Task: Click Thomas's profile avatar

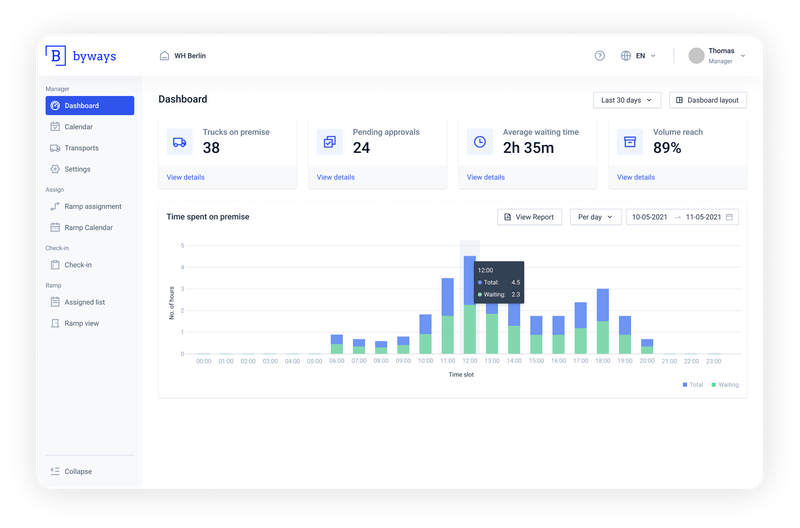Action: coord(696,56)
